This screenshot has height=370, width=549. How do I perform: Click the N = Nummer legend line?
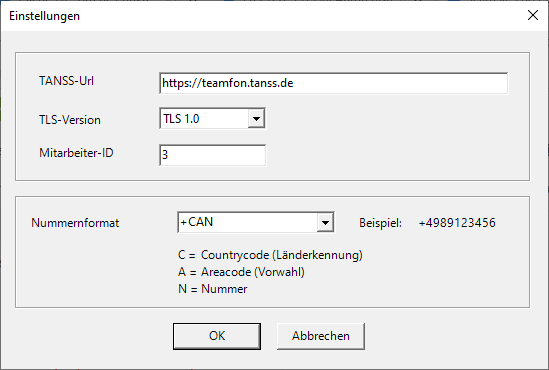(x=213, y=289)
